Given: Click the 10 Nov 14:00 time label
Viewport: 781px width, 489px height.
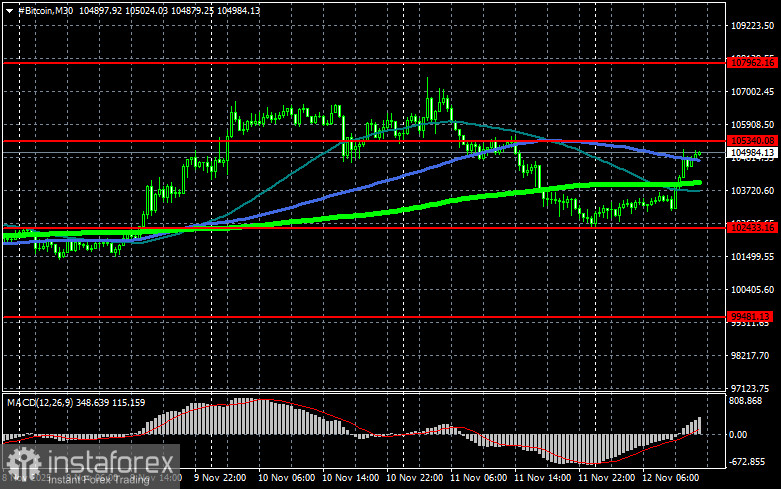Looking at the screenshot, I should click(351, 478).
